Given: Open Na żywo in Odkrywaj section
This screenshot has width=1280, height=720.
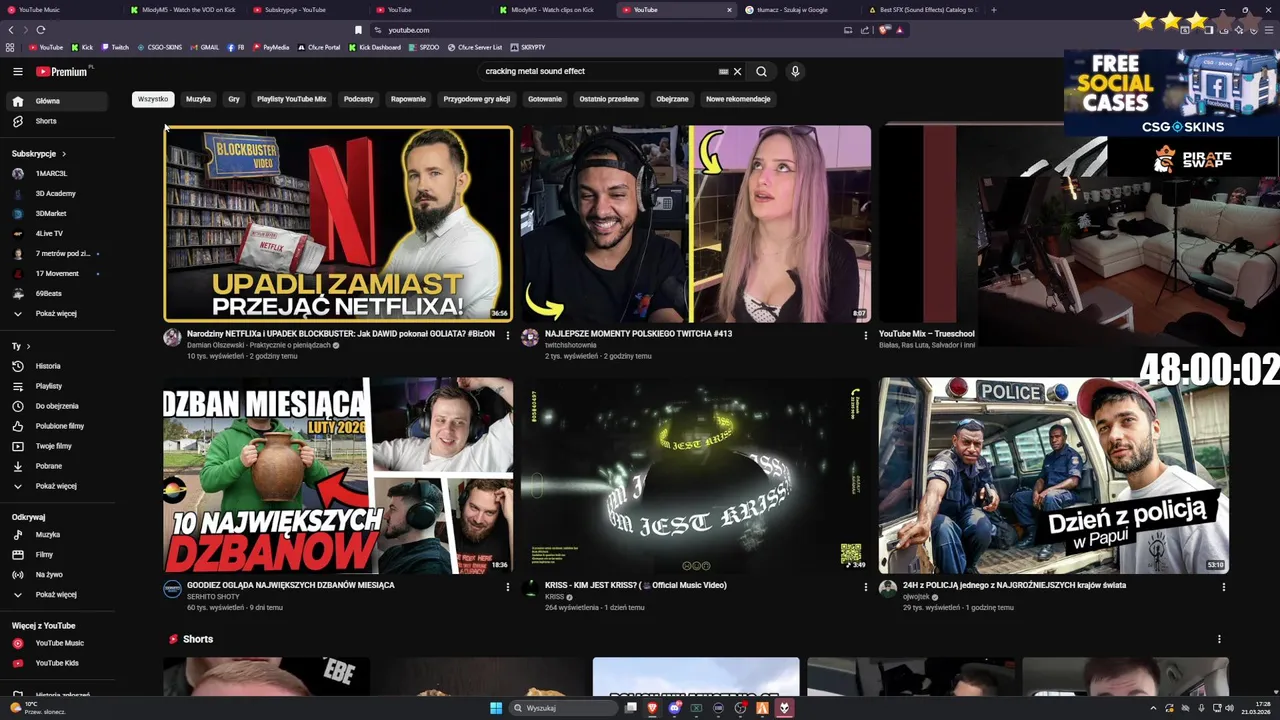Looking at the screenshot, I should pos(54,574).
